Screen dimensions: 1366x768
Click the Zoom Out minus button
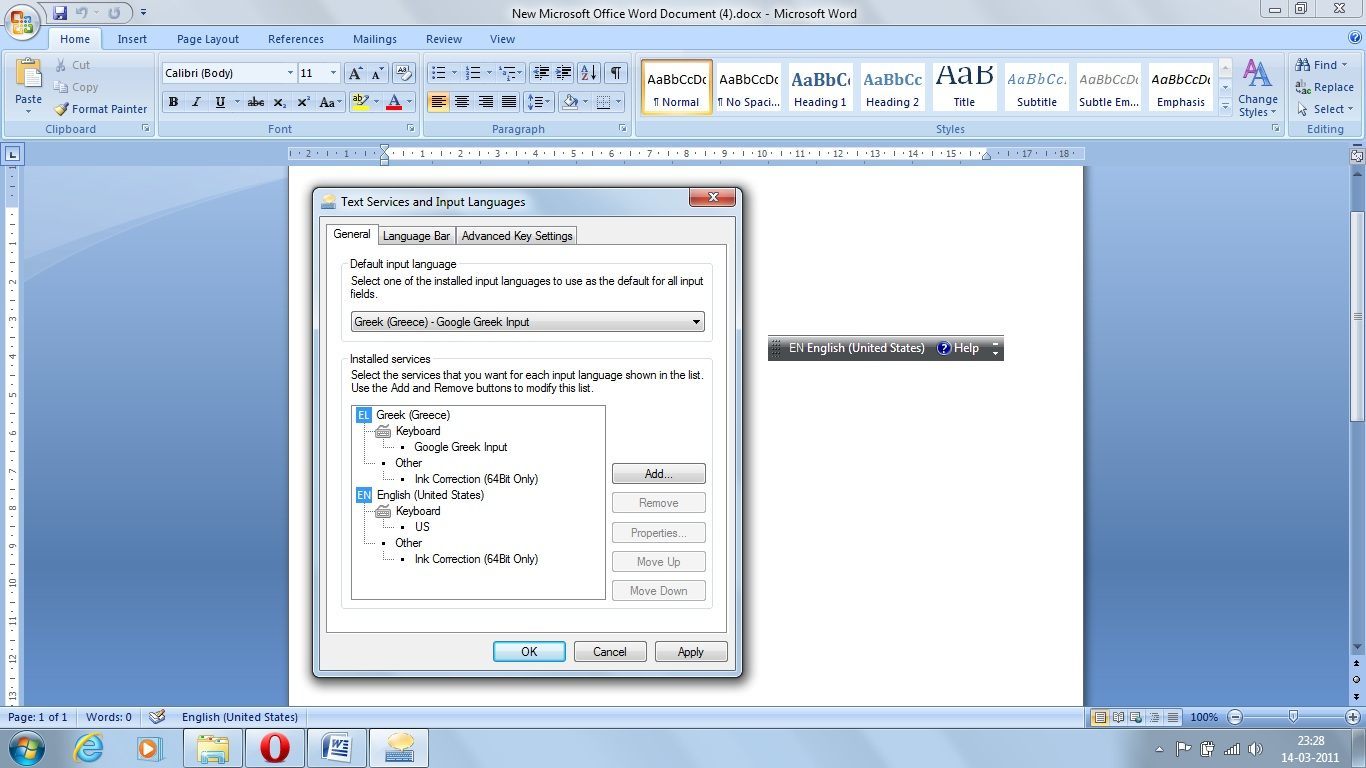1235,717
